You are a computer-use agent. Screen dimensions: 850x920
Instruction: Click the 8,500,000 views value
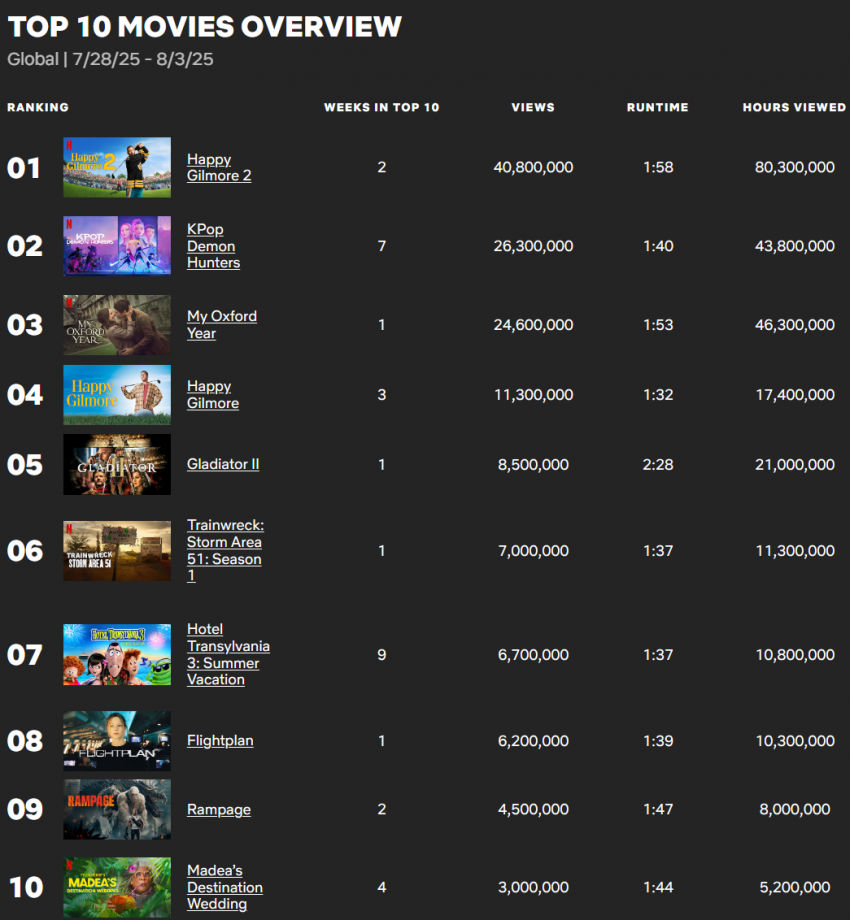click(x=533, y=464)
